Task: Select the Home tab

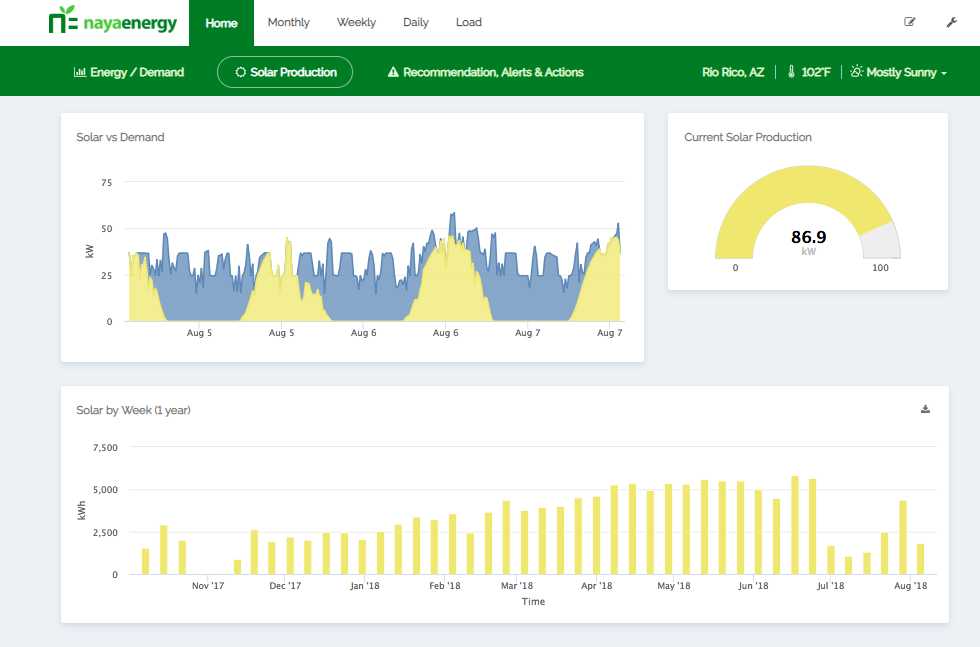Action: tap(221, 22)
